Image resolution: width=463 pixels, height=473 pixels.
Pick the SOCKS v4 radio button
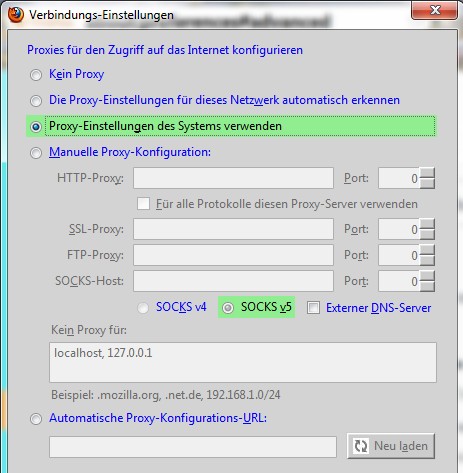pos(143,308)
